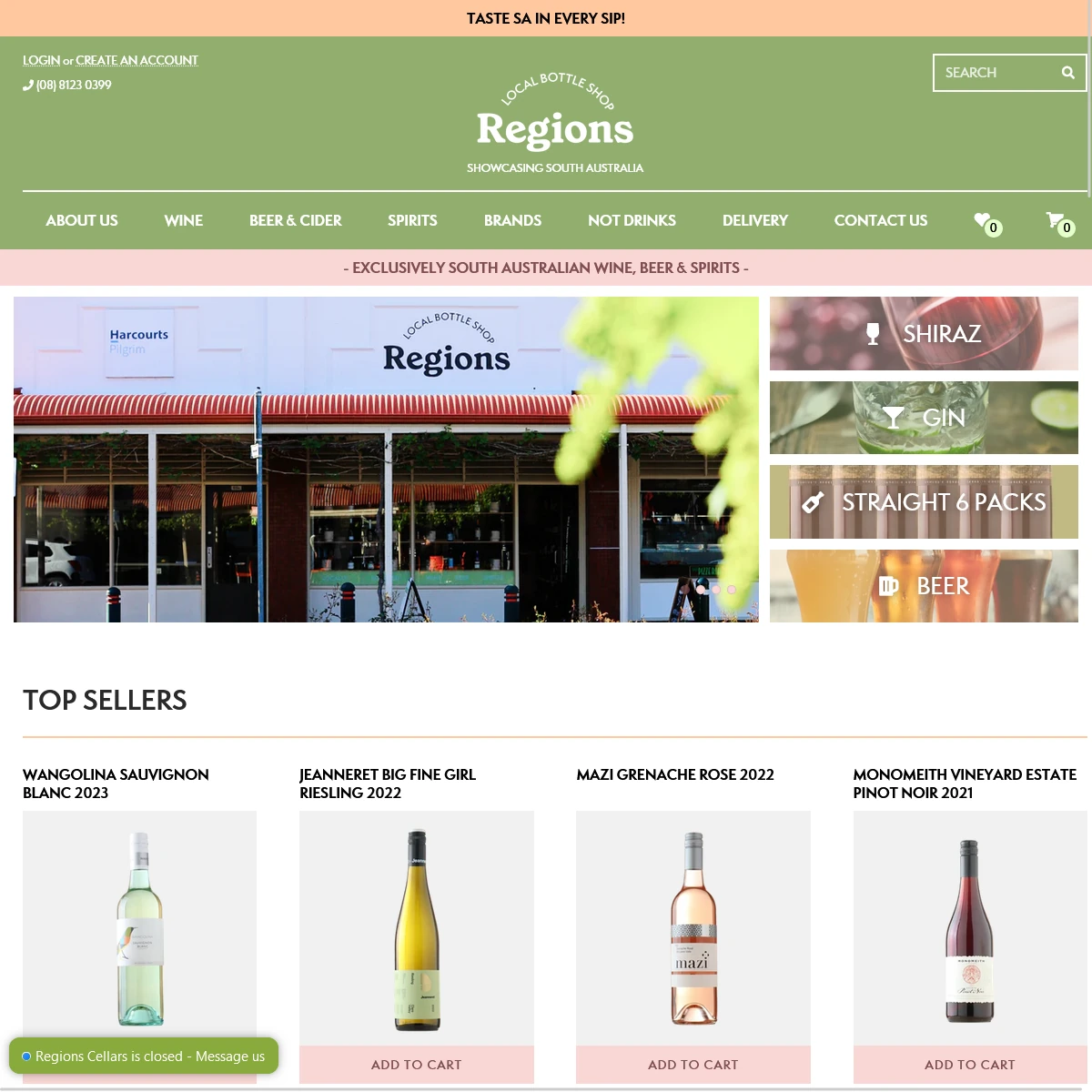Viewport: 1092px width, 1092px height.
Task: Open the shopping cart icon
Action: [x=1055, y=219]
